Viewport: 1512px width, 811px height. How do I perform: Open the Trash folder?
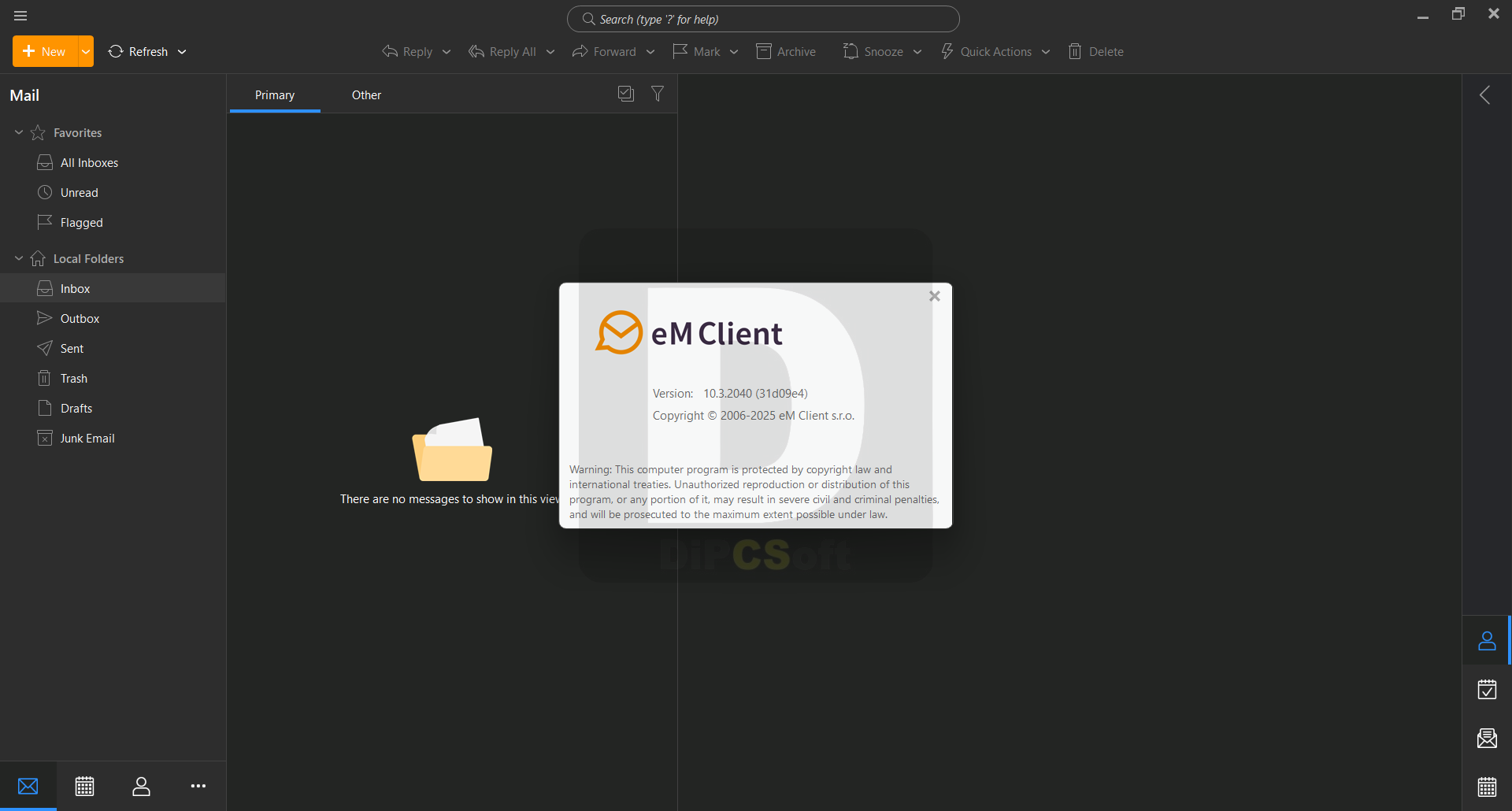(x=113, y=379)
